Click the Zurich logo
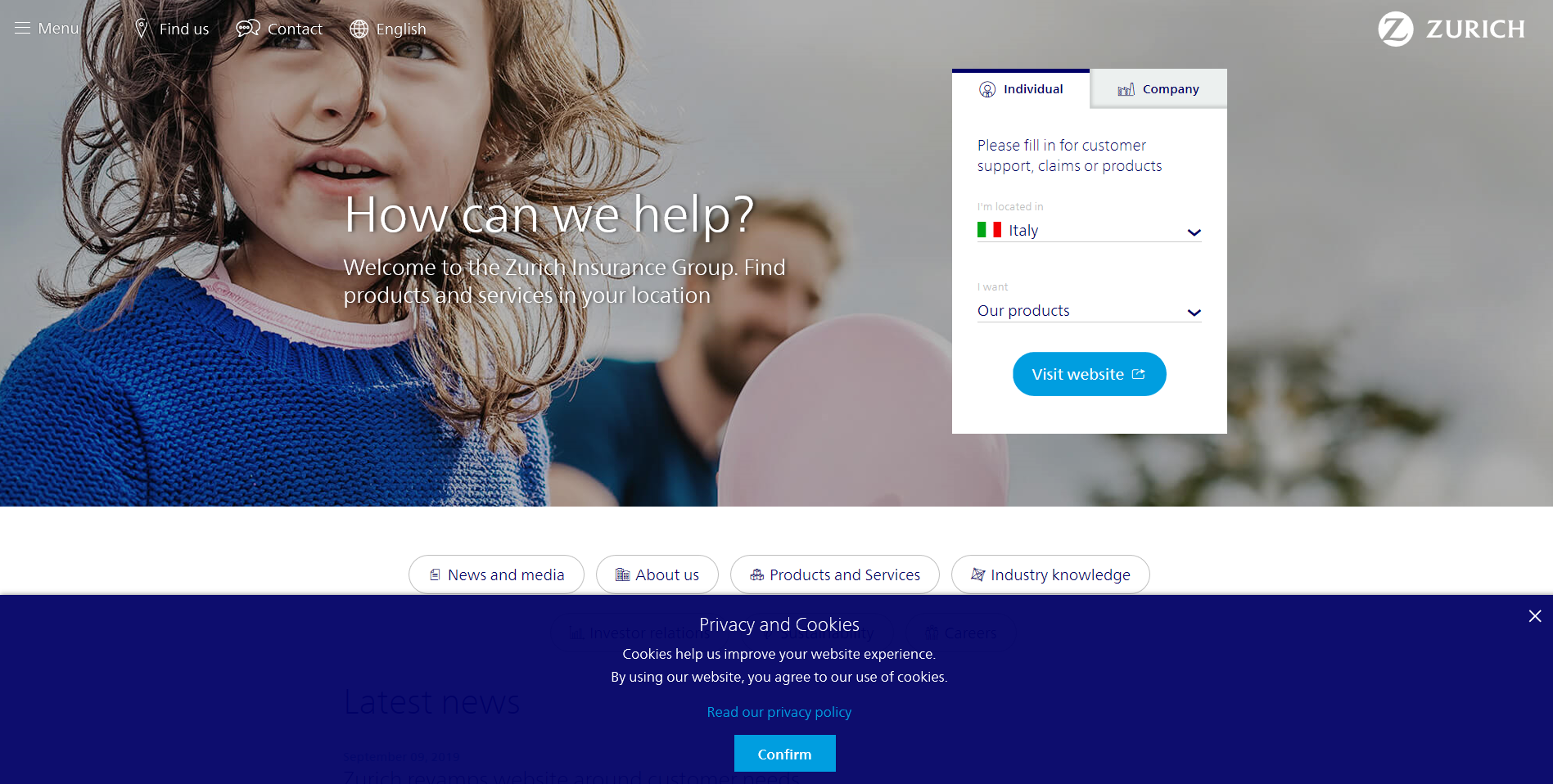1553x784 pixels. click(1451, 29)
